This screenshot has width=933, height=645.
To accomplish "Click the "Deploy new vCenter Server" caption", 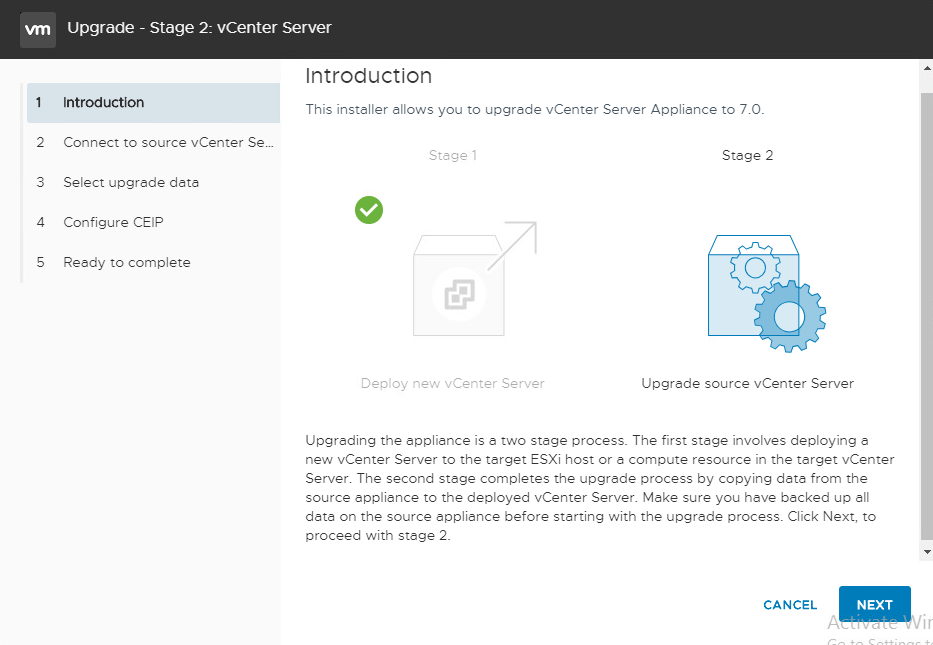I will (x=453, y=383).
